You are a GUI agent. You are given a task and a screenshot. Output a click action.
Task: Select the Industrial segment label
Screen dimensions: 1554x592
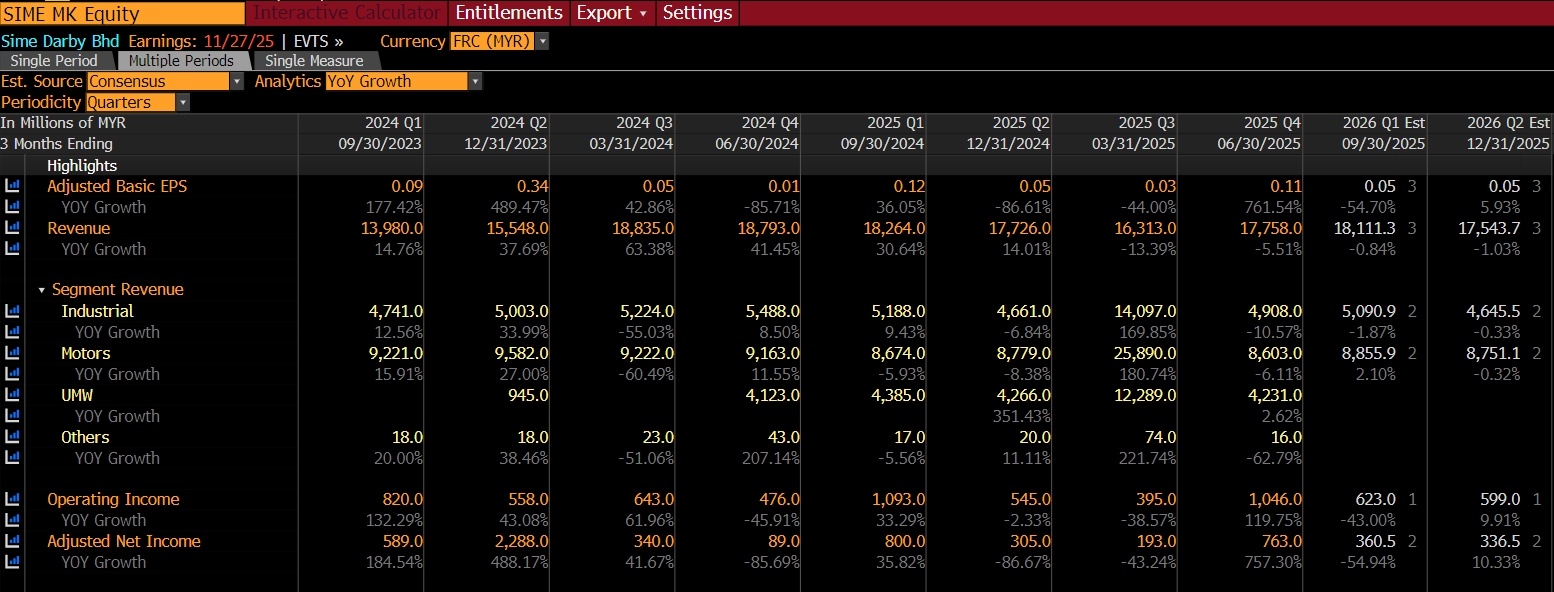(97, 311)
